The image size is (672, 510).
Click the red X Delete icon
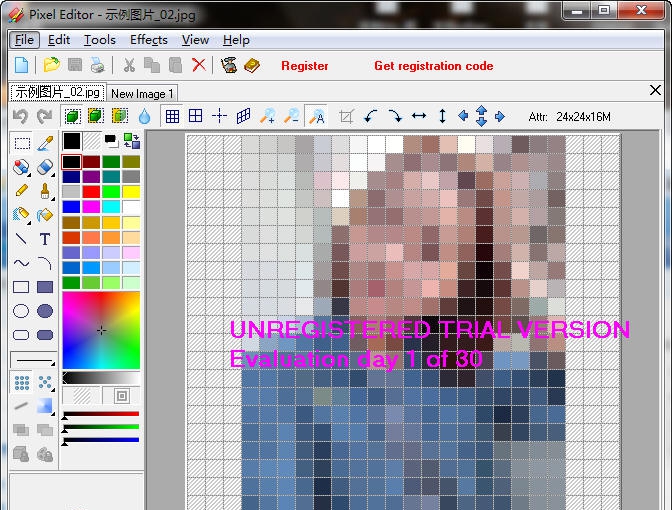click(199, 65)
